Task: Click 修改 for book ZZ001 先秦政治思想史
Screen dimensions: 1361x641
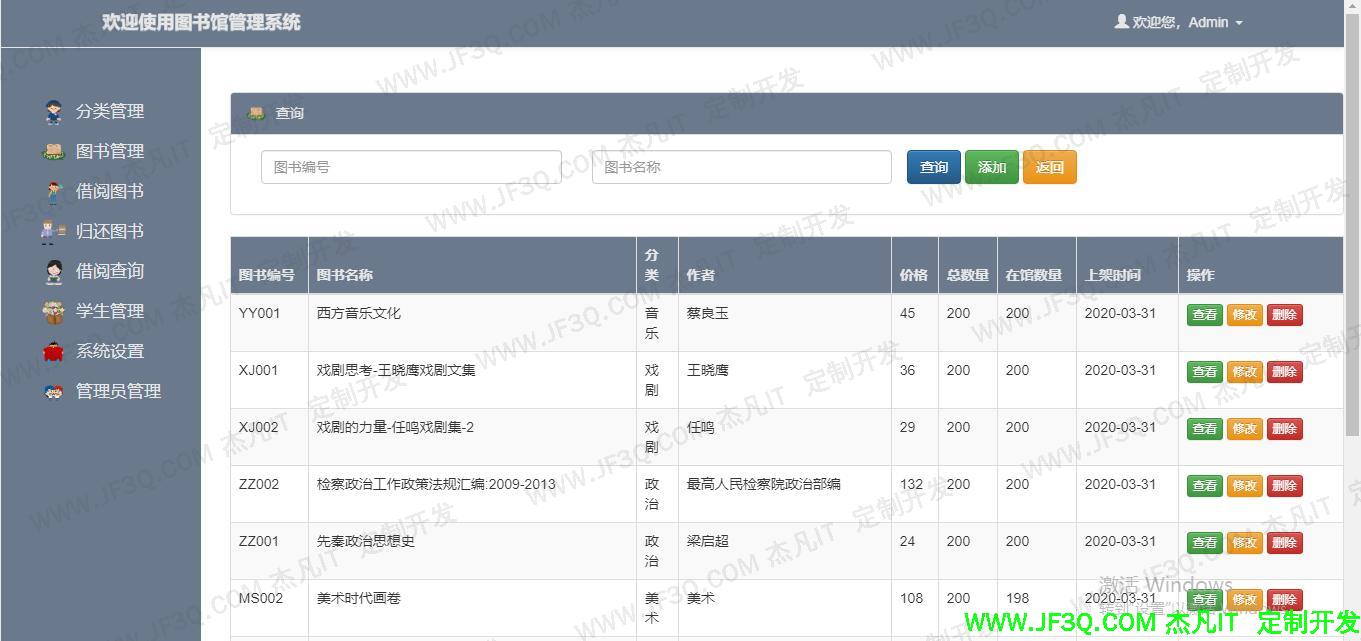Action: click(x=1244, y=543)
